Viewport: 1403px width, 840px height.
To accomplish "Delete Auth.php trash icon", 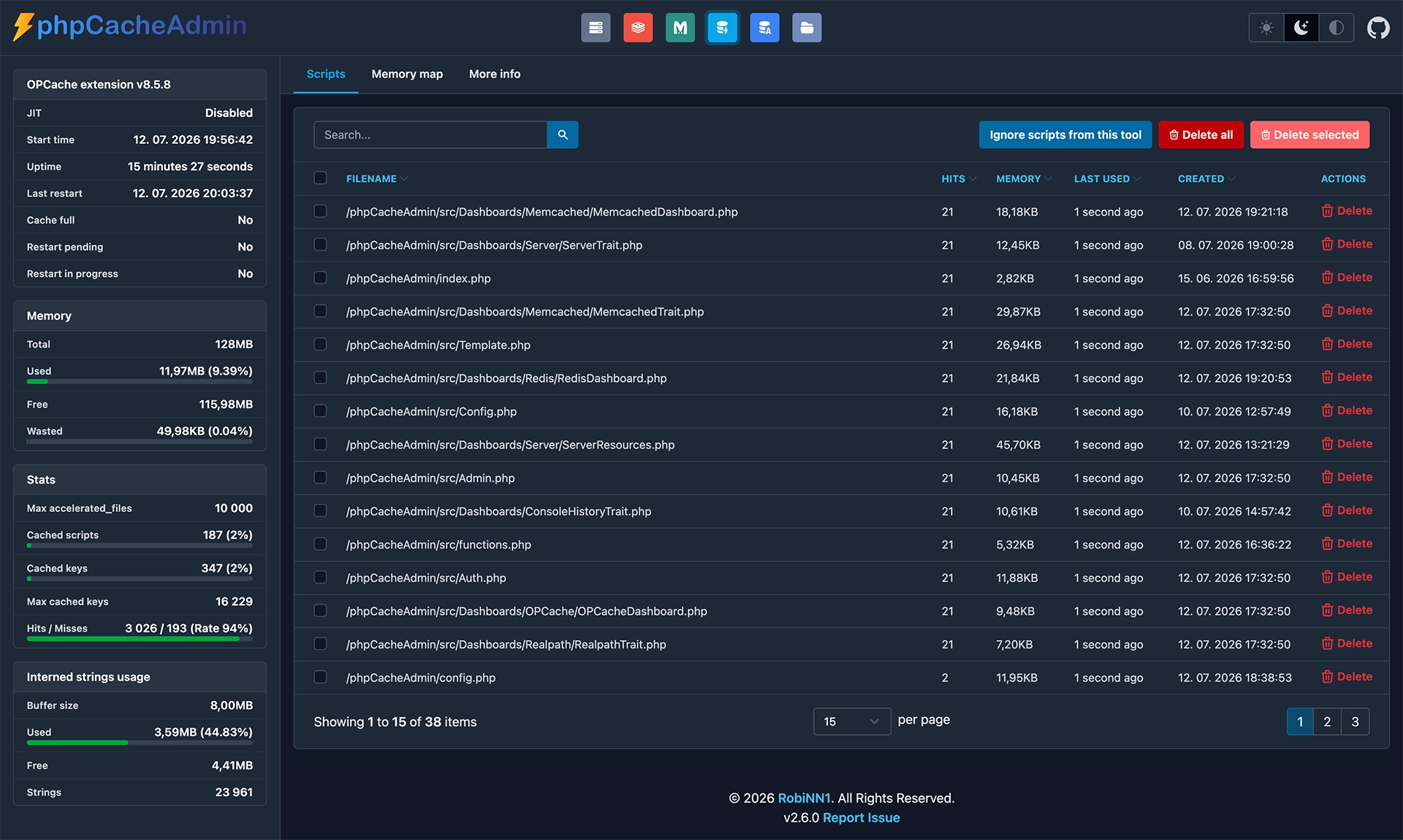I will pyautogui.click(x=1327, y=577).
